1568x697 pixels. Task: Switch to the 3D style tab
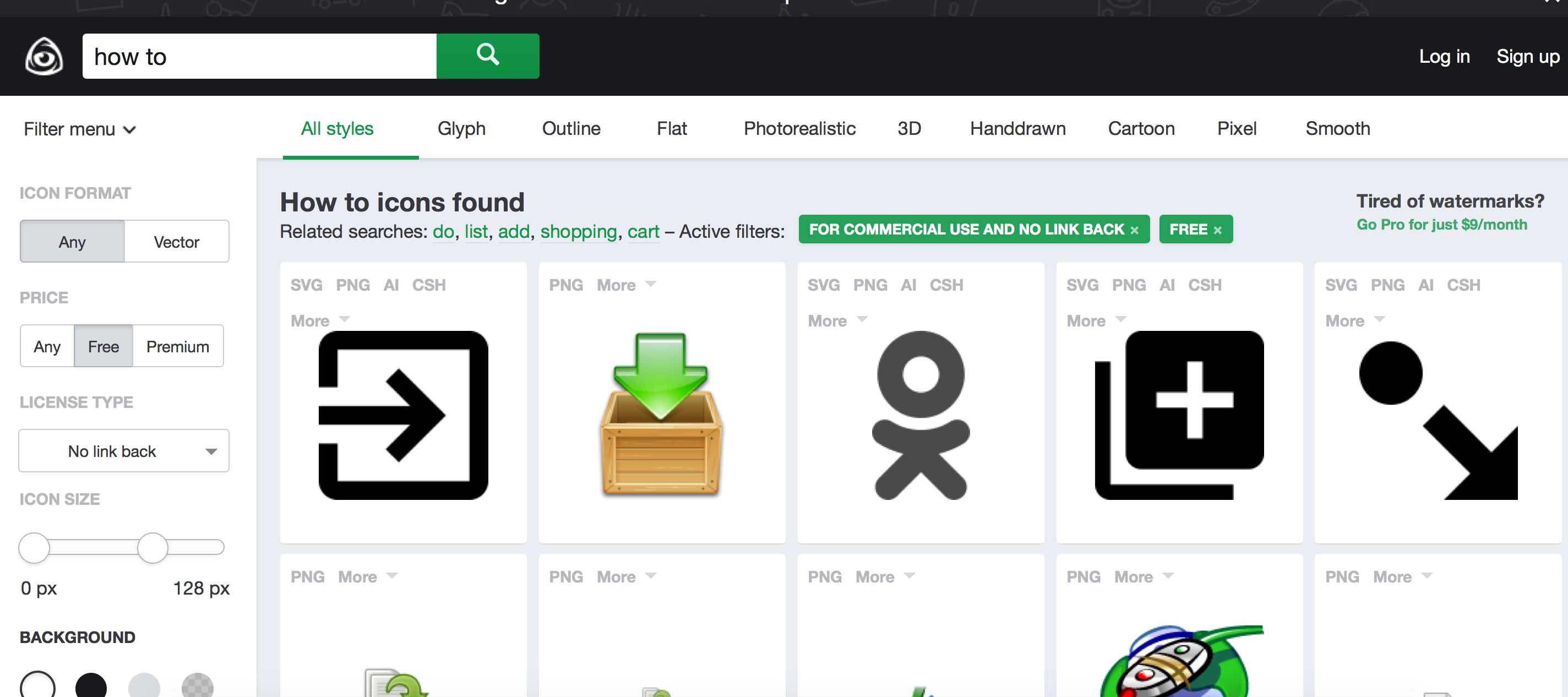point(909,128)
